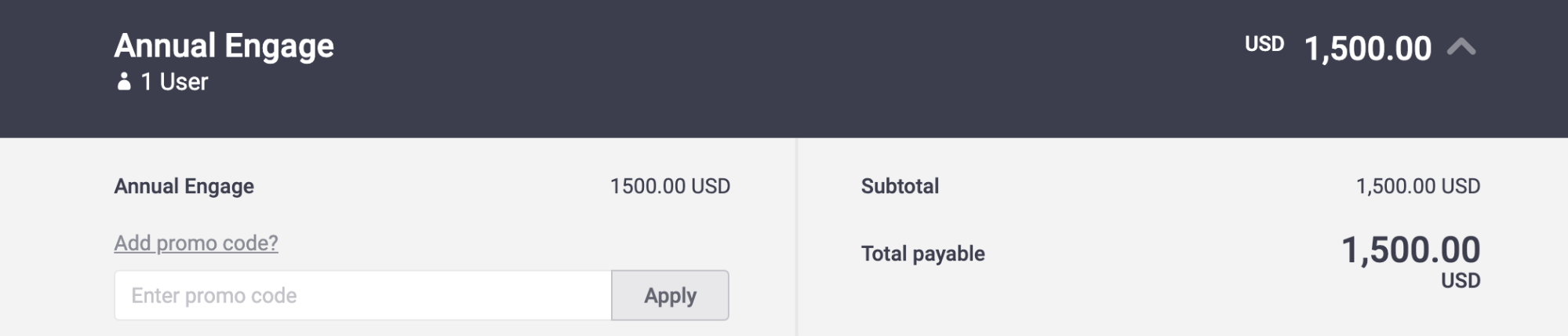Click the dark header bar empty area
1568x336 pixels.
[784, 69]
